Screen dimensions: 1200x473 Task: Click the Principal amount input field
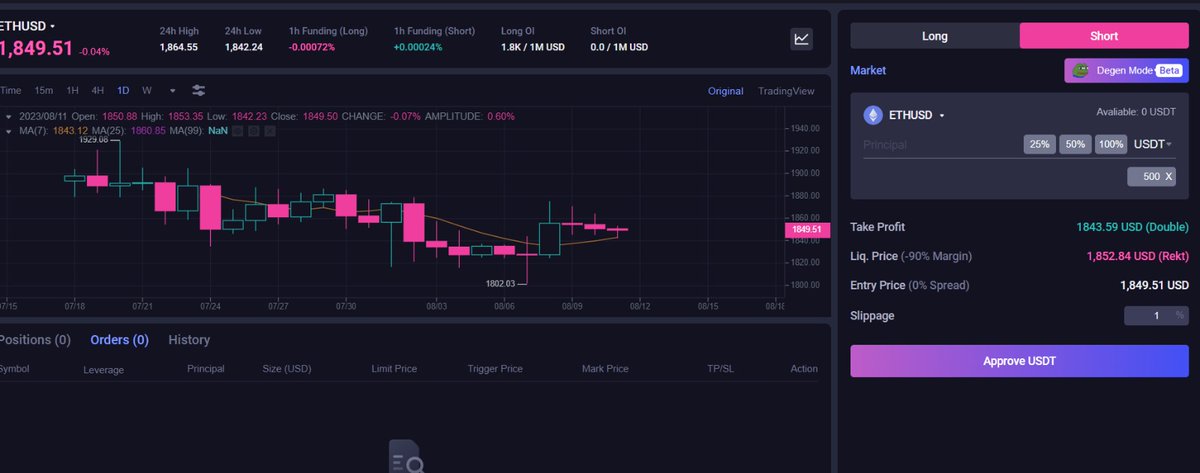coord(940,145)
